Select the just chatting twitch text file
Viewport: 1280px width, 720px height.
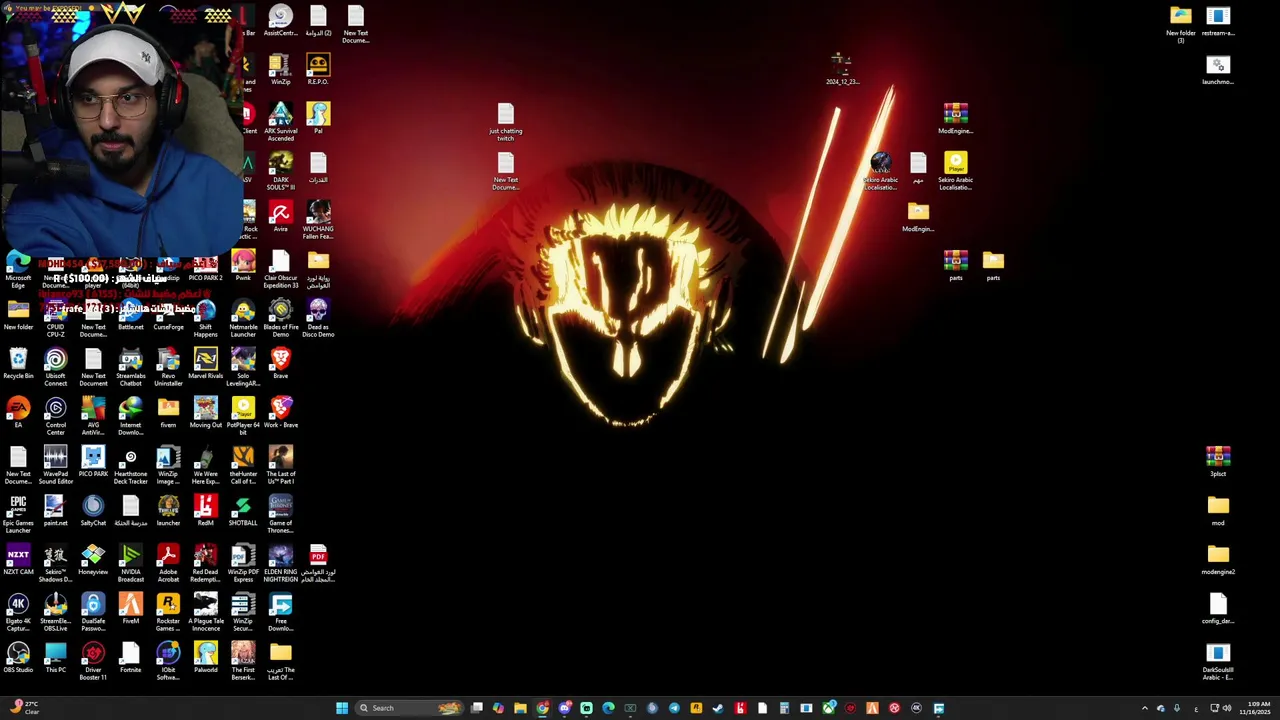coord(506,122)
